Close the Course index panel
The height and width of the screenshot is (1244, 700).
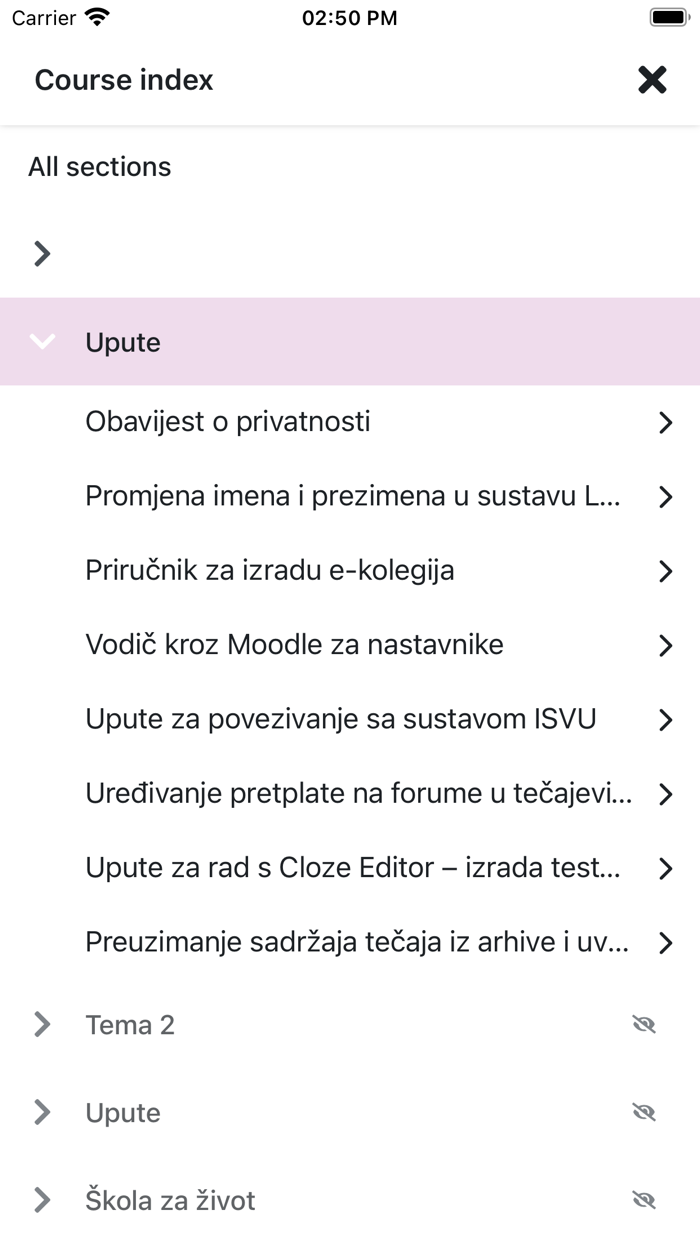coord(651,80)
